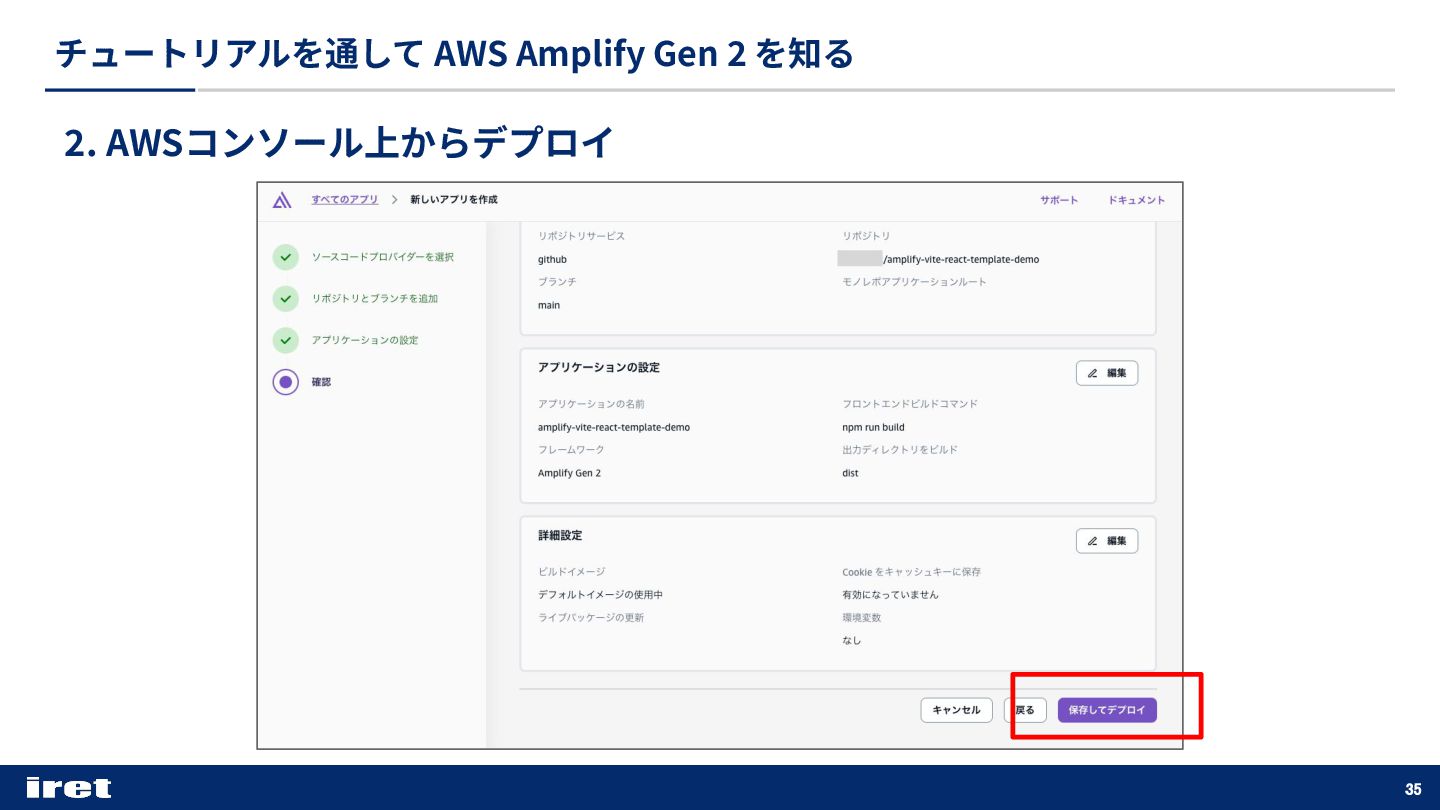
Task: Click the Amplify logo icon
Action: [x=282, y=200]
